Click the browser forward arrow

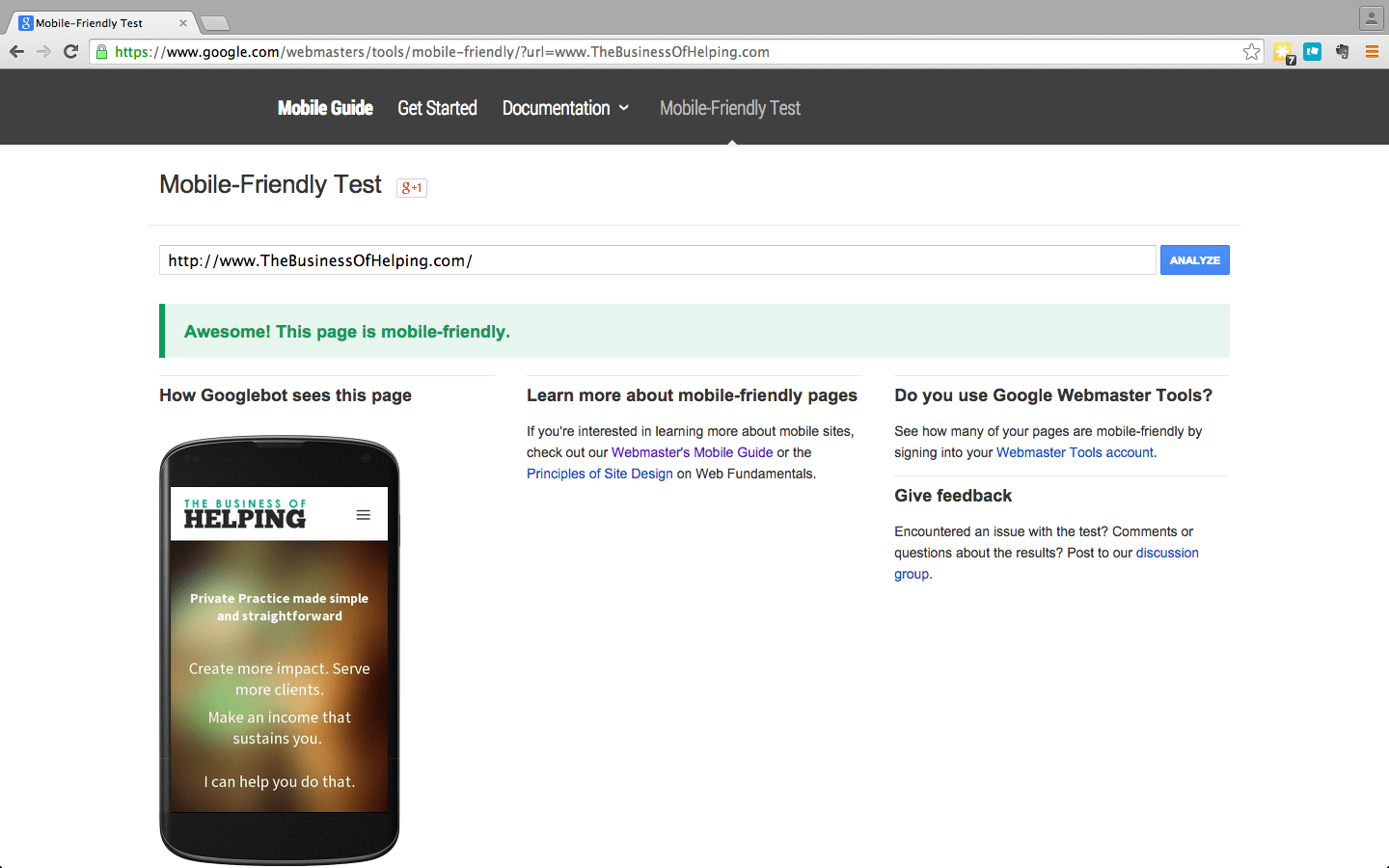43,52
